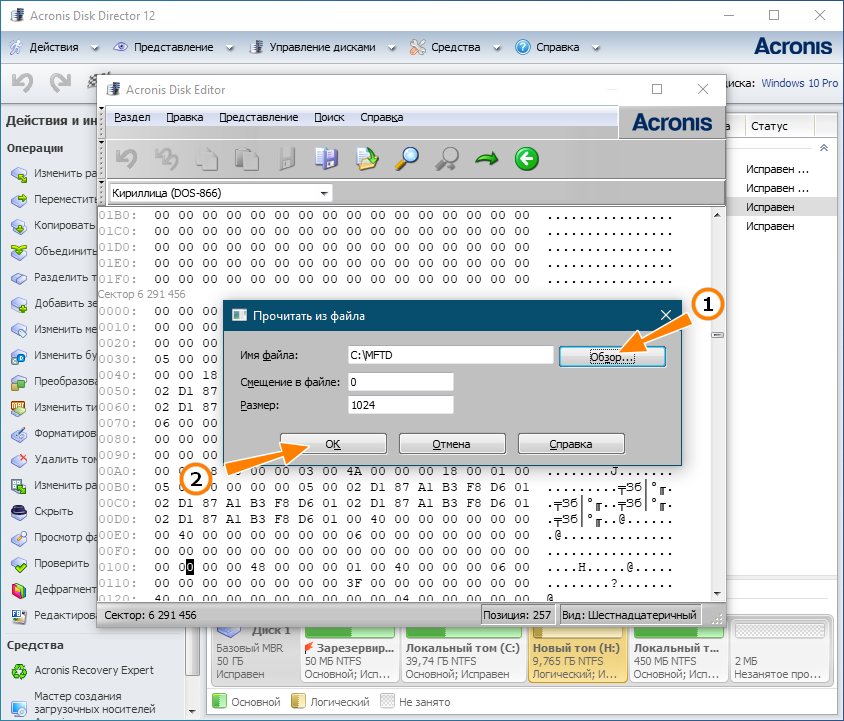Confirm the dialog with the OK button
Image resolution: width=844 pixels, height=721 pixels.
332,444
